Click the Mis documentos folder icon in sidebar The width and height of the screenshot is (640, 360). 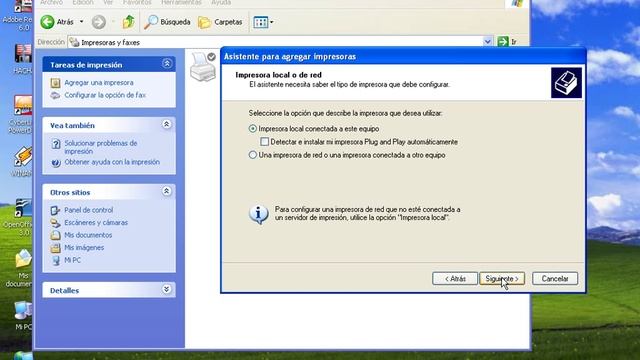(55, 235)
